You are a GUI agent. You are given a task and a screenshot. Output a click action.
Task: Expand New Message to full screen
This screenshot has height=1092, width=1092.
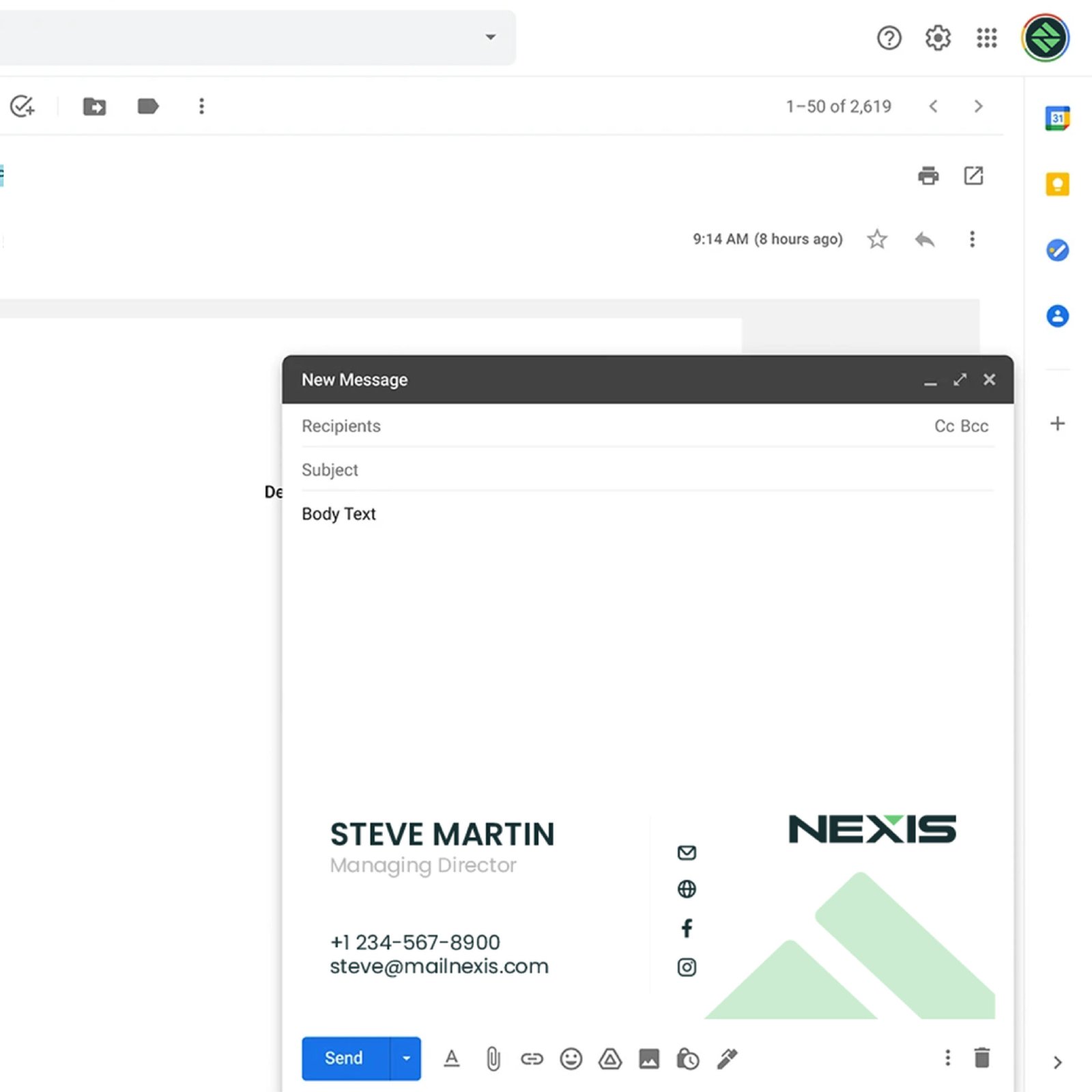pyautogui.click(x=960, y=380)
